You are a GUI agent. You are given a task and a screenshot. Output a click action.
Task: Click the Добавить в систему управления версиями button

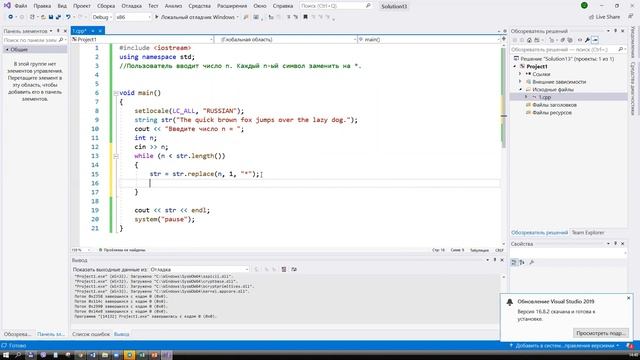565,346
